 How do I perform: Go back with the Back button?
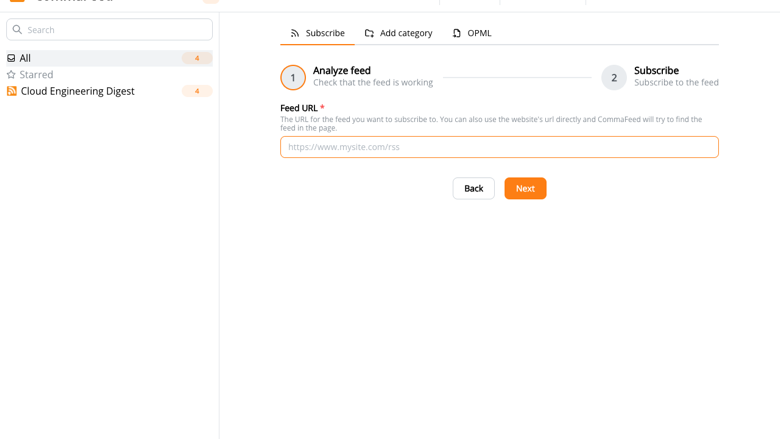click(474, 188)
